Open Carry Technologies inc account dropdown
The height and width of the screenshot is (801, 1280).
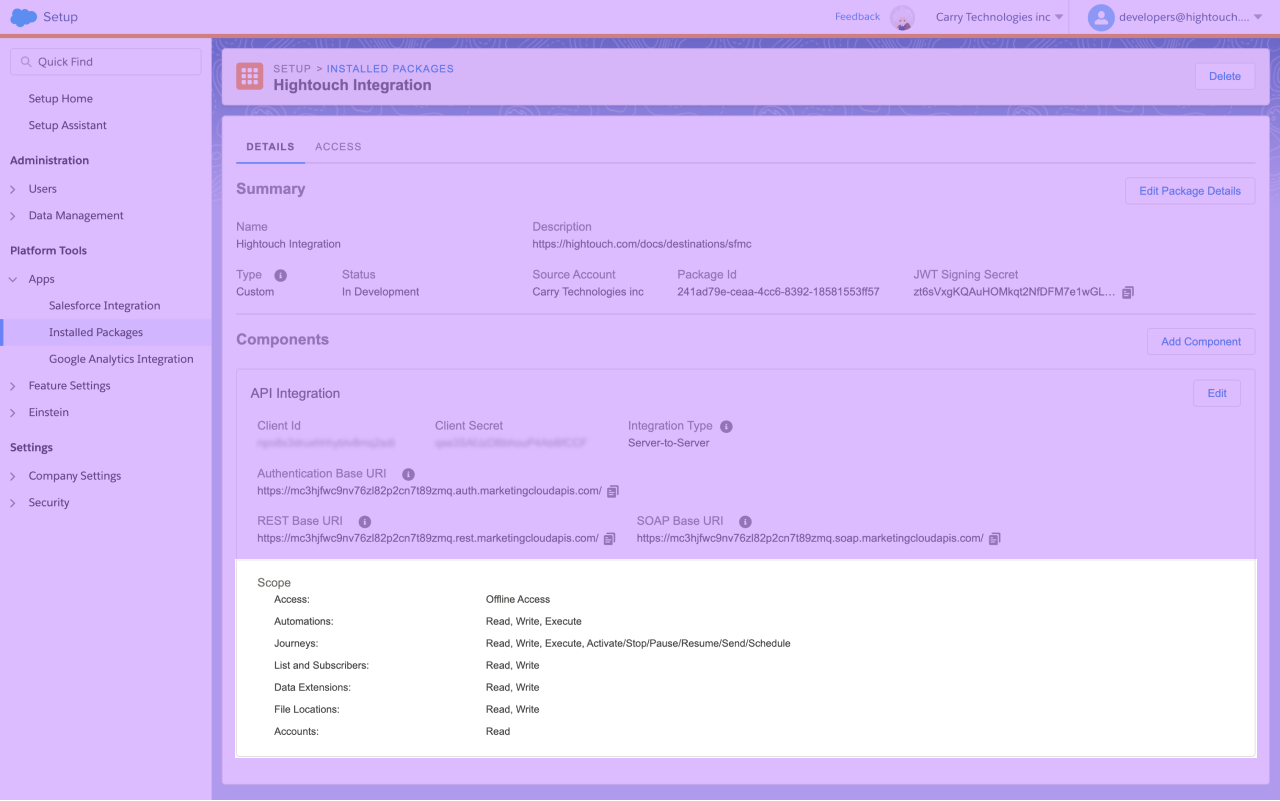click(999, 17)
